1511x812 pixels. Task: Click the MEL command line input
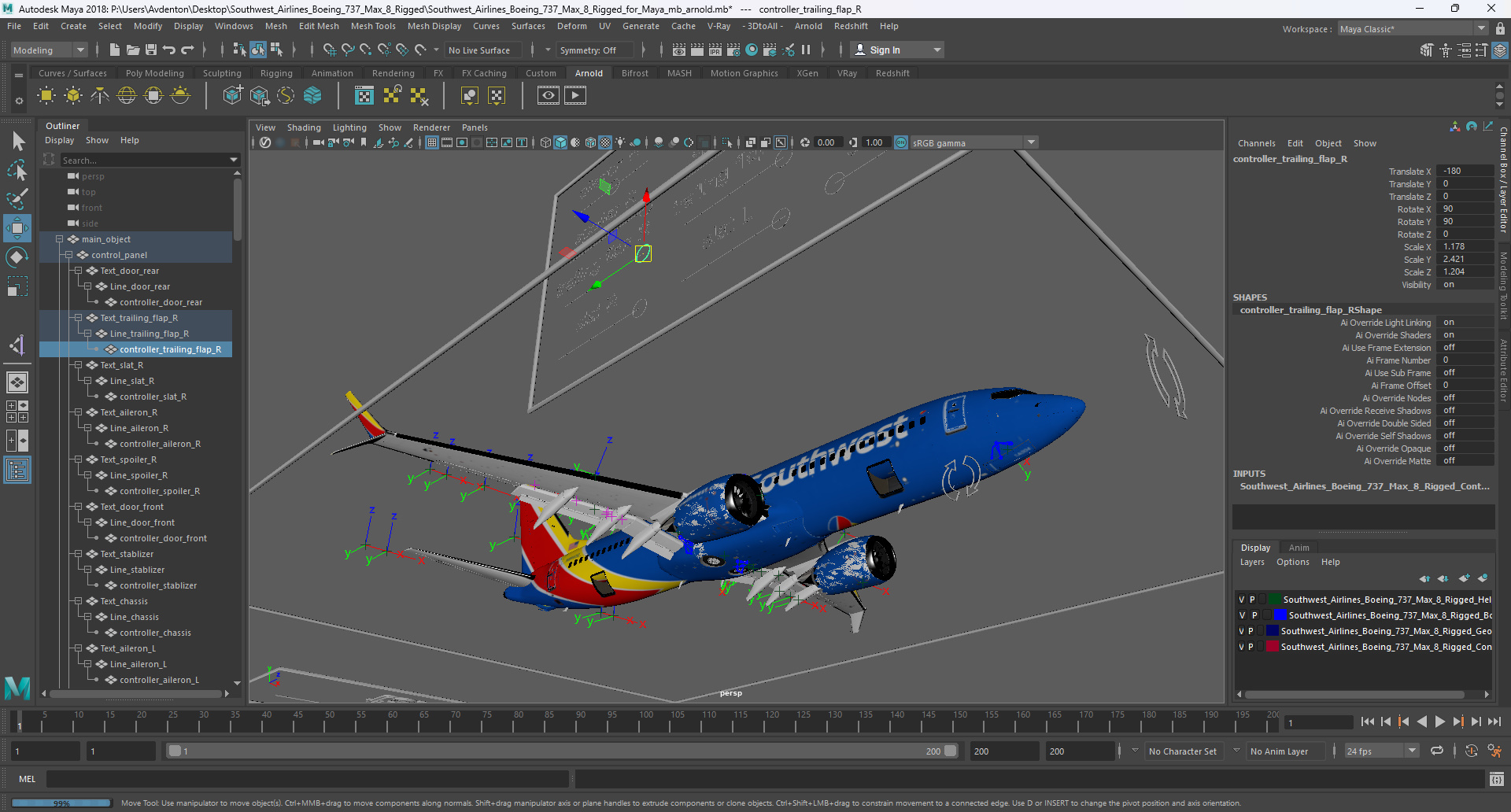pyautogui.click(x=307, y=779)
